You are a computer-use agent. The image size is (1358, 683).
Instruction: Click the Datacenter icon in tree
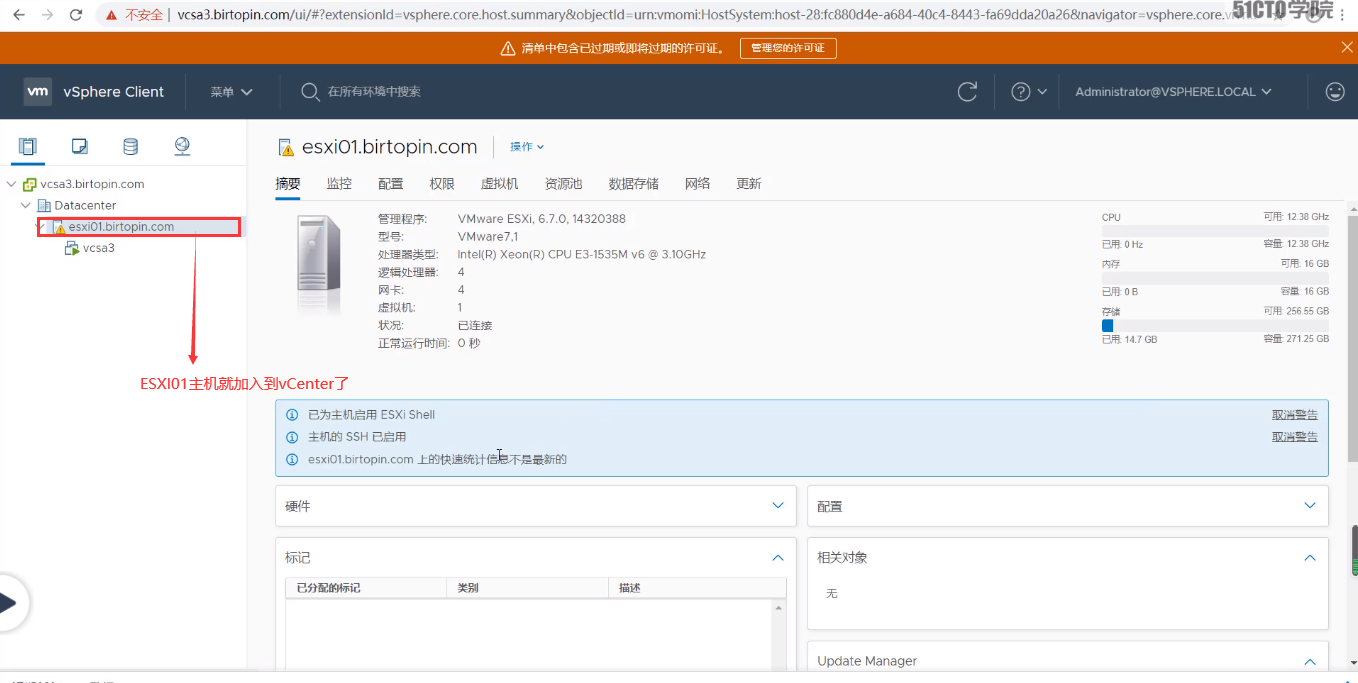[43, 205]
